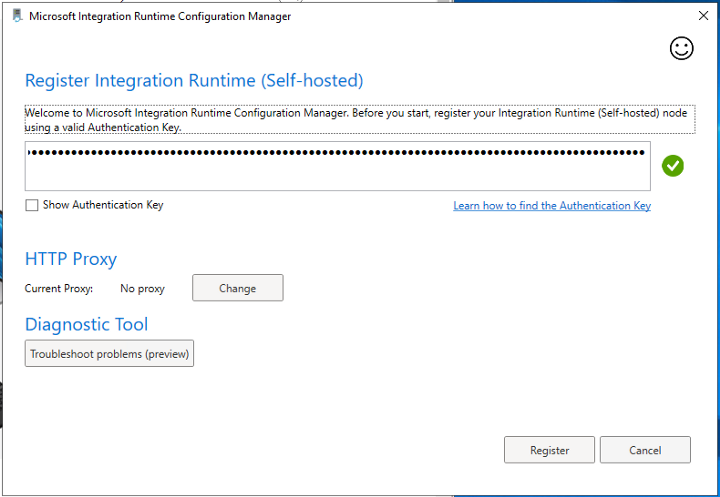
Task: Cancel the registration dialog
Action: (x=645, y=450)
